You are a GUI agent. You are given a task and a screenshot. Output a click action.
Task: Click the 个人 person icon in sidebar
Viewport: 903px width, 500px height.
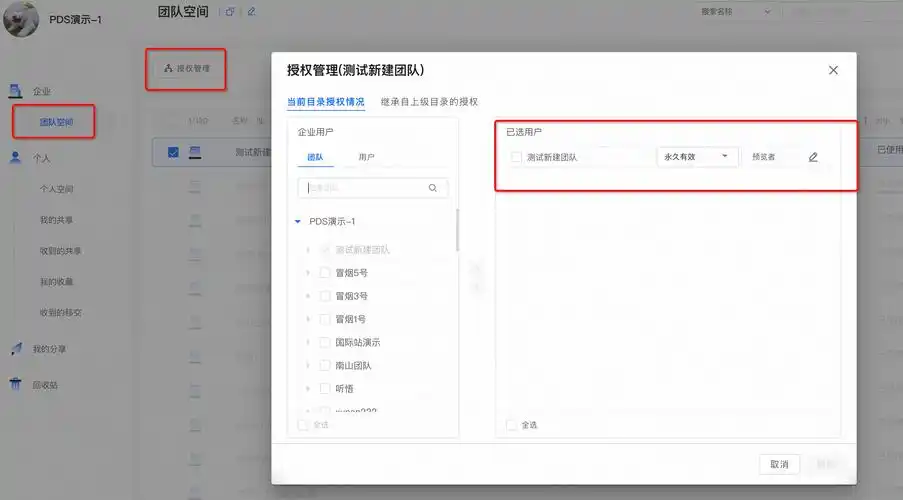tap(15, 157)
